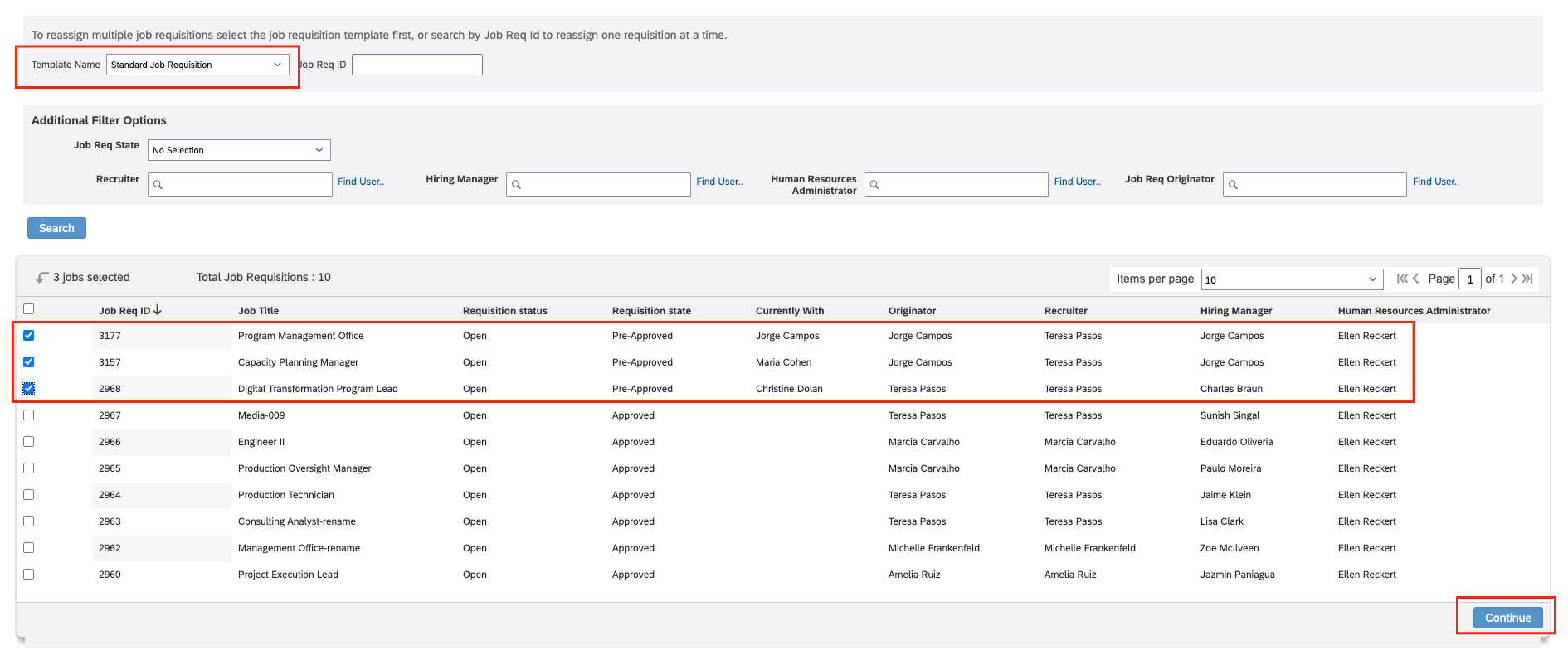
Task: Sort by Job Req ID arrow
Action: pyautogui.click(x=158, y=310)
